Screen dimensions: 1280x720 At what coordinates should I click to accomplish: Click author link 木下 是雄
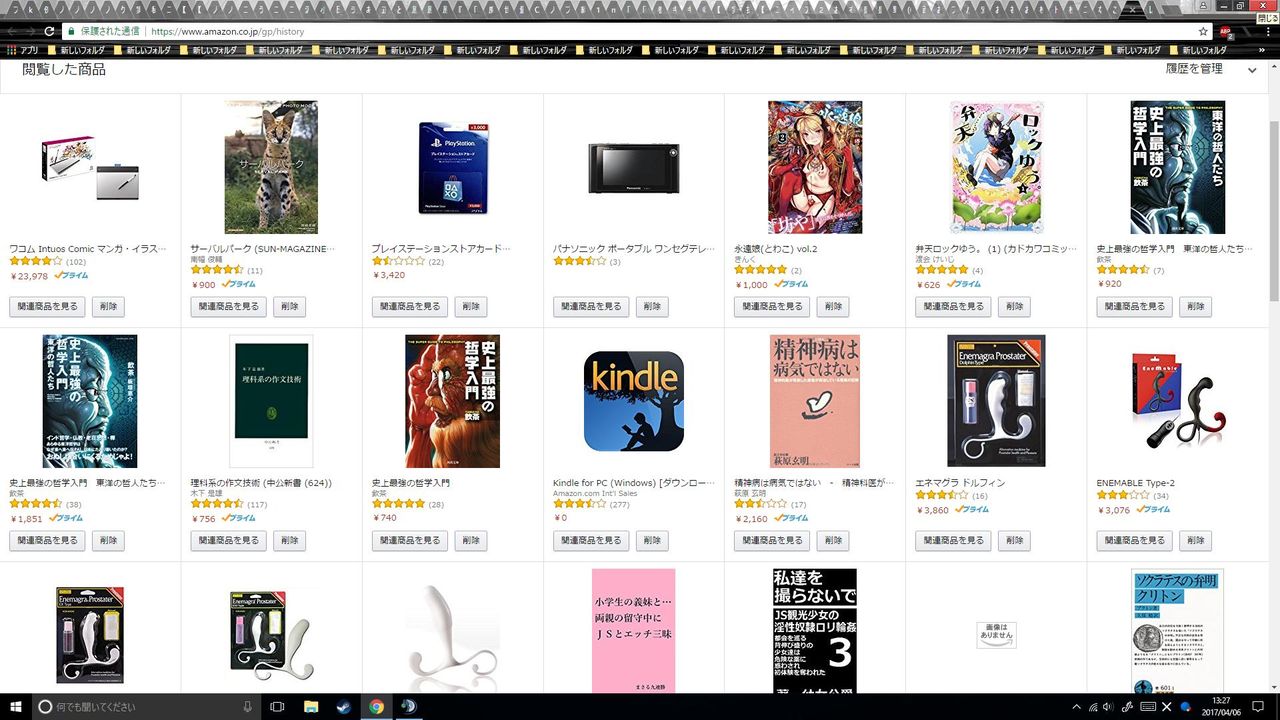[x=208, y=493]
